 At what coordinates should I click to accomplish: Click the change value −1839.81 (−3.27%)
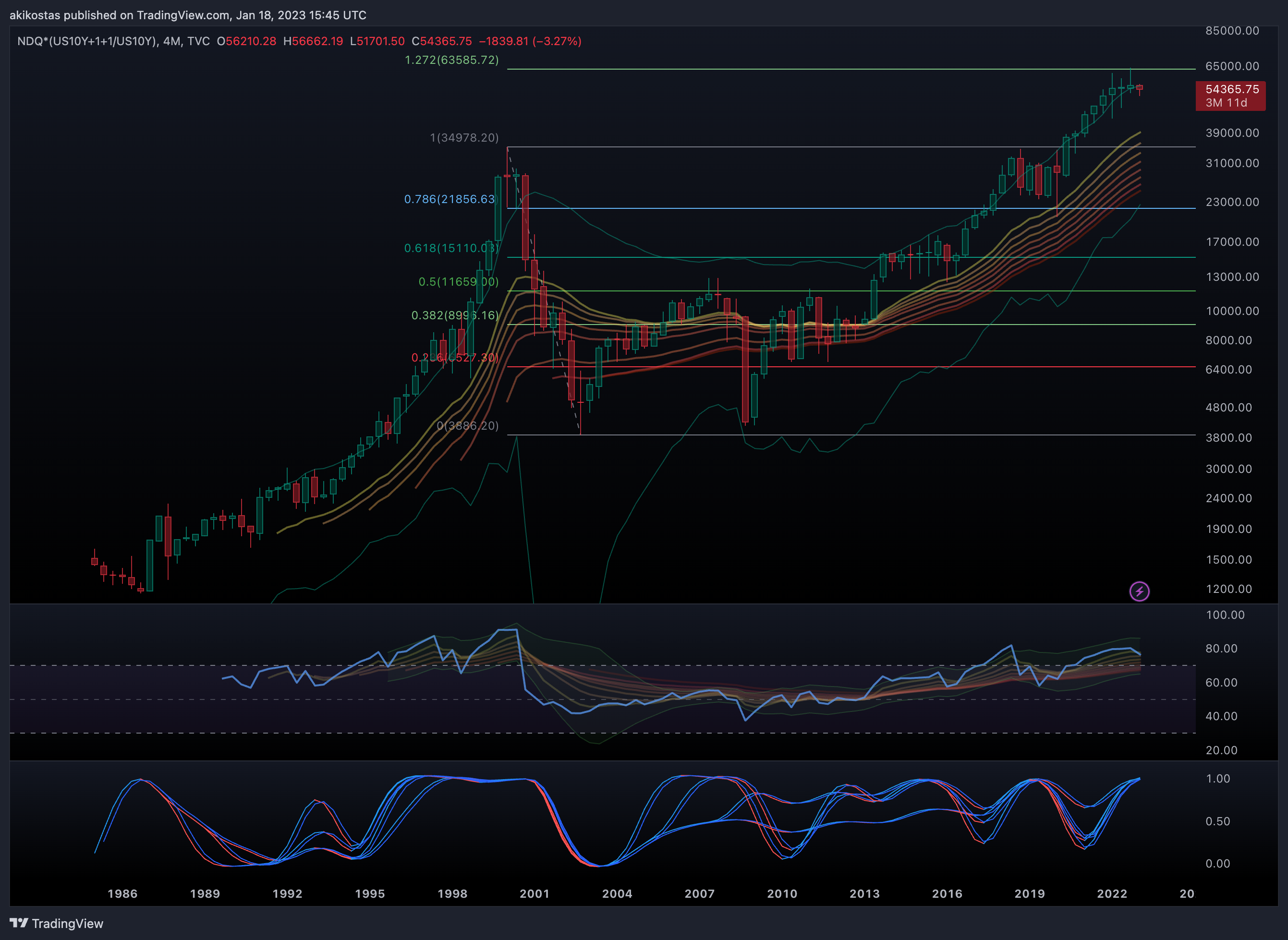tap(530, 41)
